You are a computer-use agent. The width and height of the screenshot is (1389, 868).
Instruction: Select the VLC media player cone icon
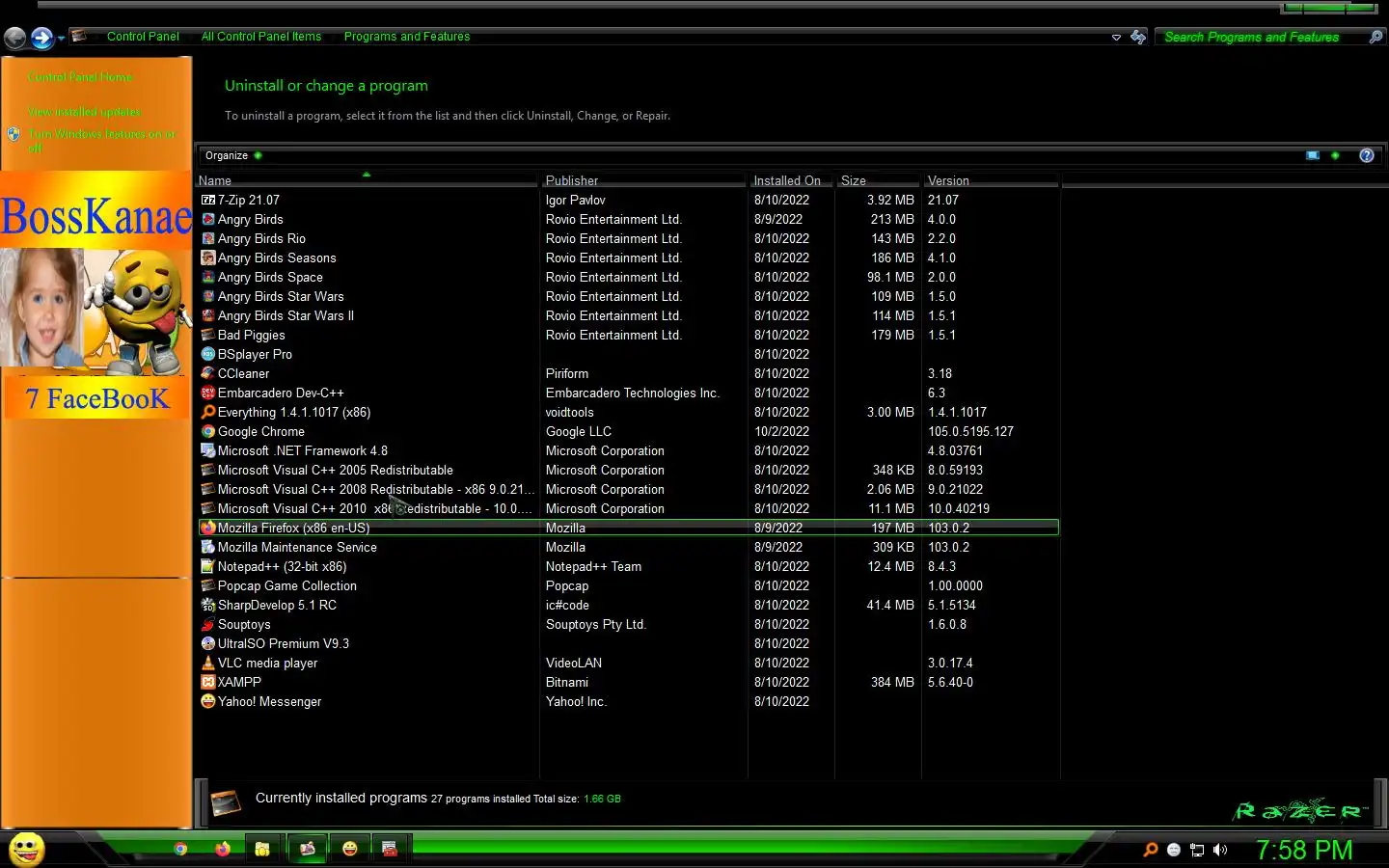(207, 663)
